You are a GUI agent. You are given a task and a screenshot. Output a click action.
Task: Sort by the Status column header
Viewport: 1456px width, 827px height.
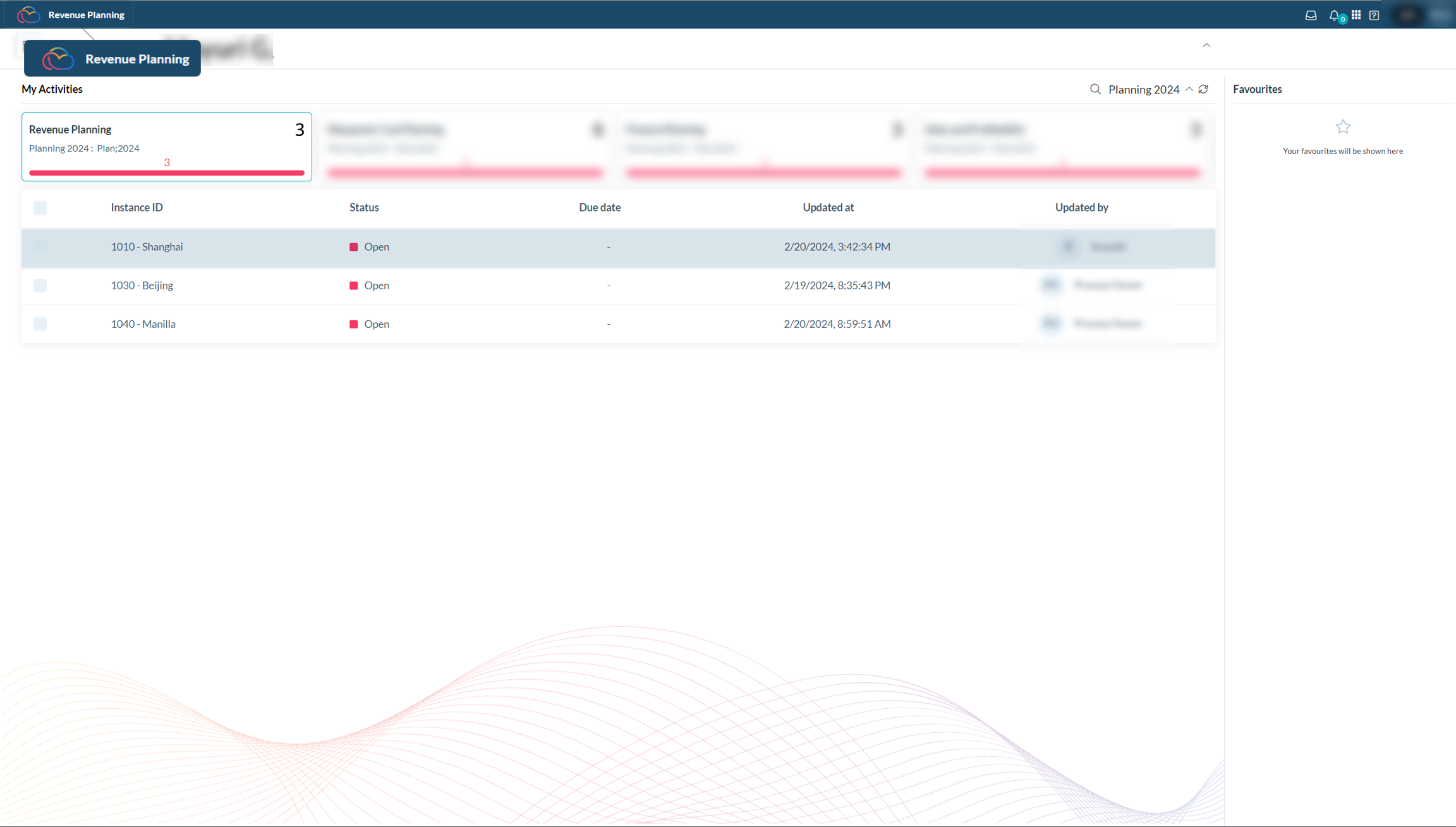pos(364,207)
